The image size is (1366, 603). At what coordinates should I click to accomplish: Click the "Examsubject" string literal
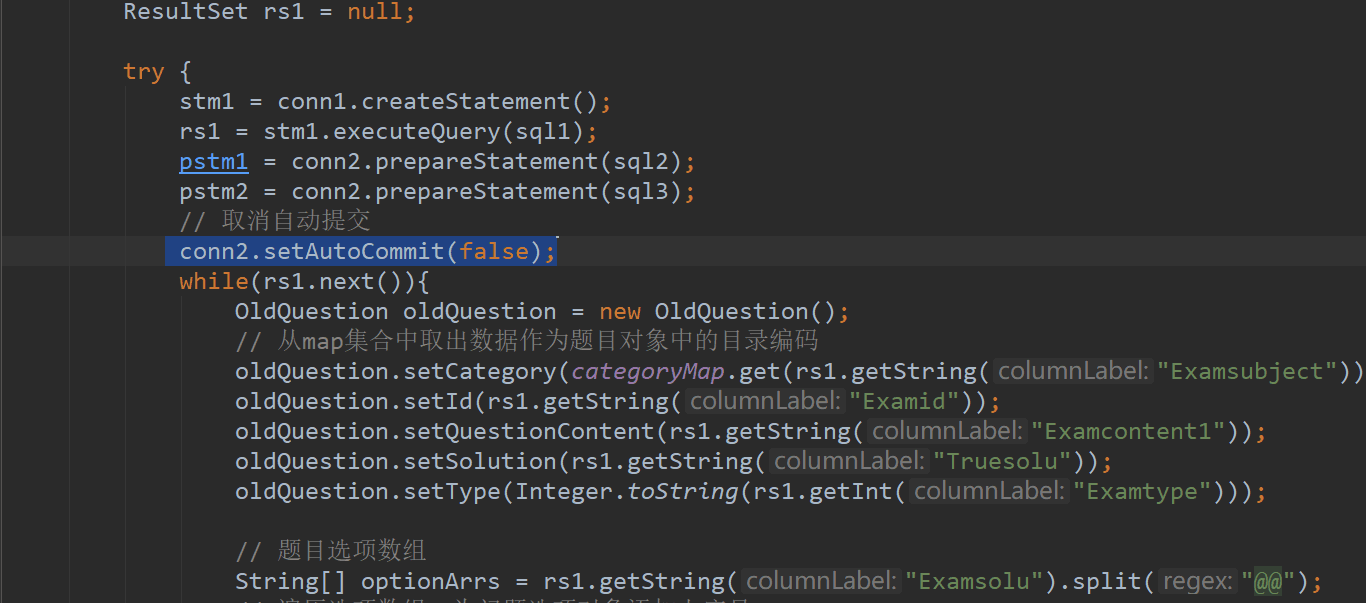coord(1245,371)
